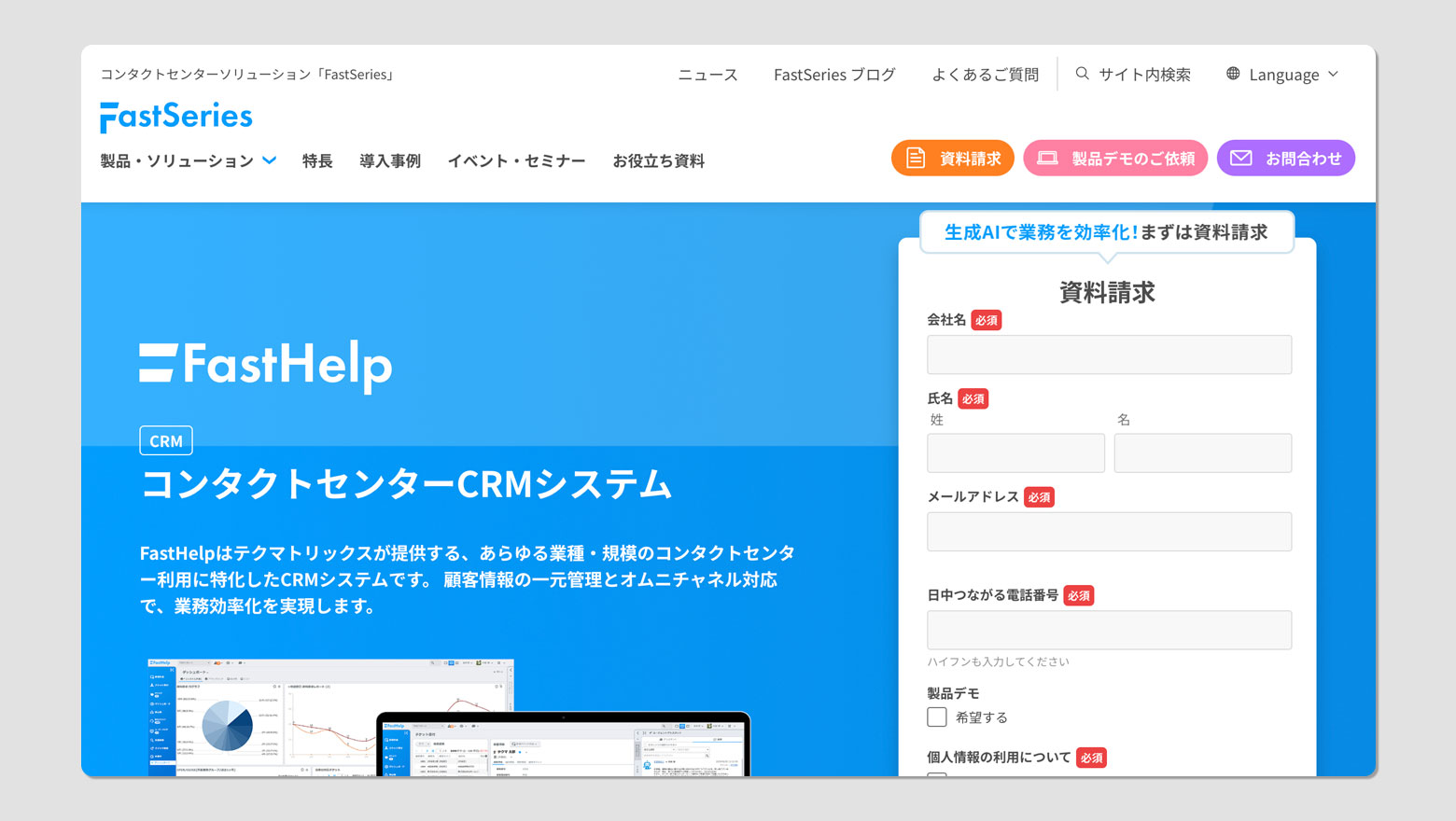Click the 資料請求 form heading
Viewport: 1456px width, 821px height.
1108,292
